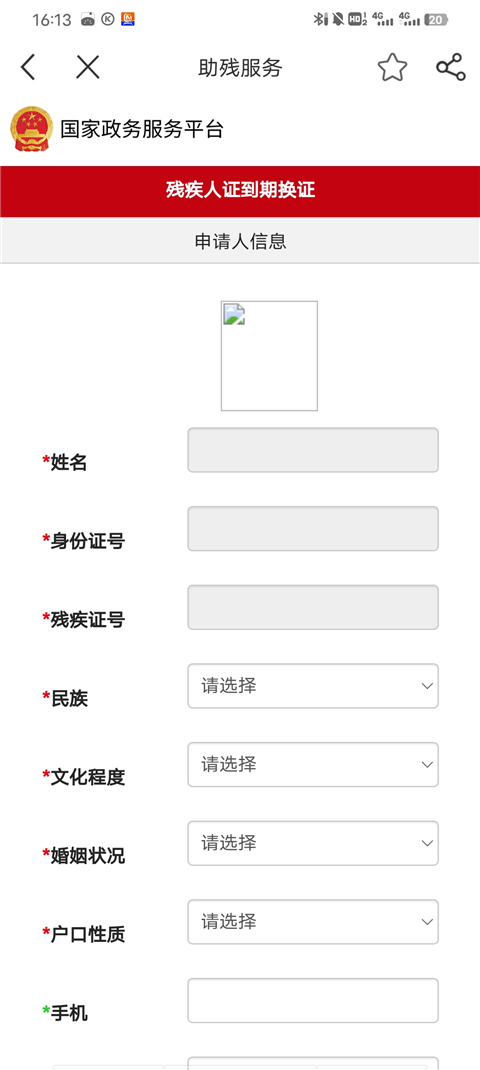The width and height of the screenshot is (480, 1070).
Task: Tap the battery indicator icon
Action: [x=436, y=20]
